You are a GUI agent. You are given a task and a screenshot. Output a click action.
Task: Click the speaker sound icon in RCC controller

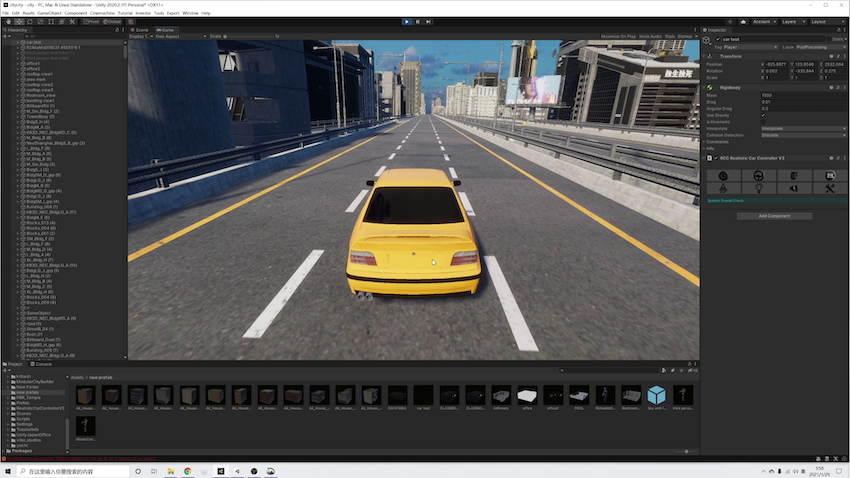pos(794,188)
